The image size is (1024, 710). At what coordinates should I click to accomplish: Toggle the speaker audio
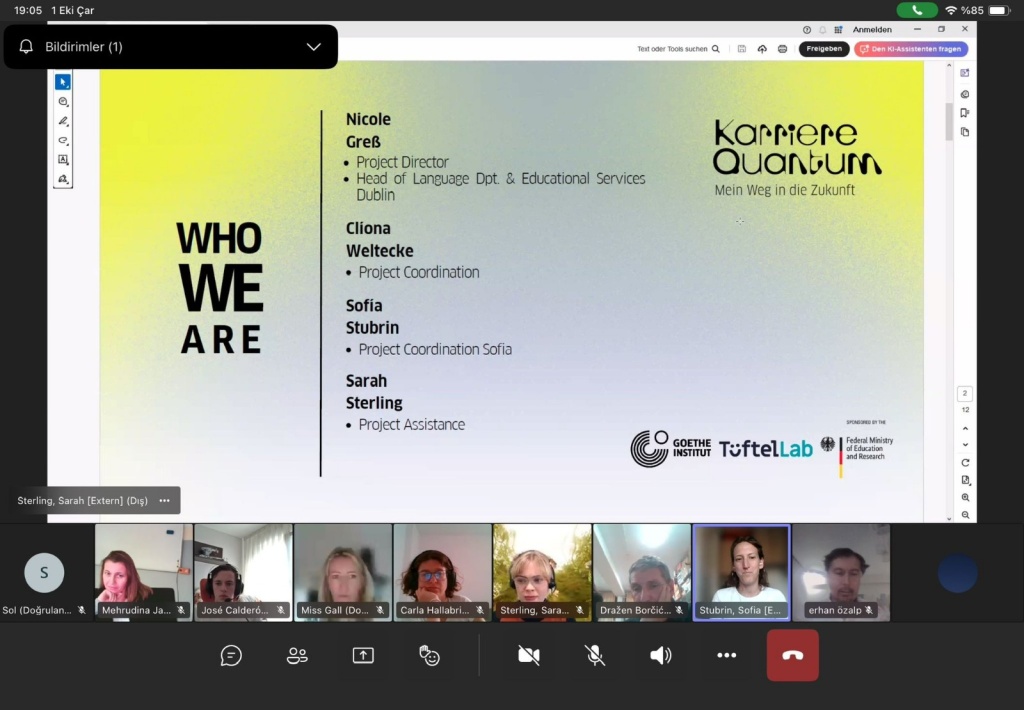click(x=661, y=655)
